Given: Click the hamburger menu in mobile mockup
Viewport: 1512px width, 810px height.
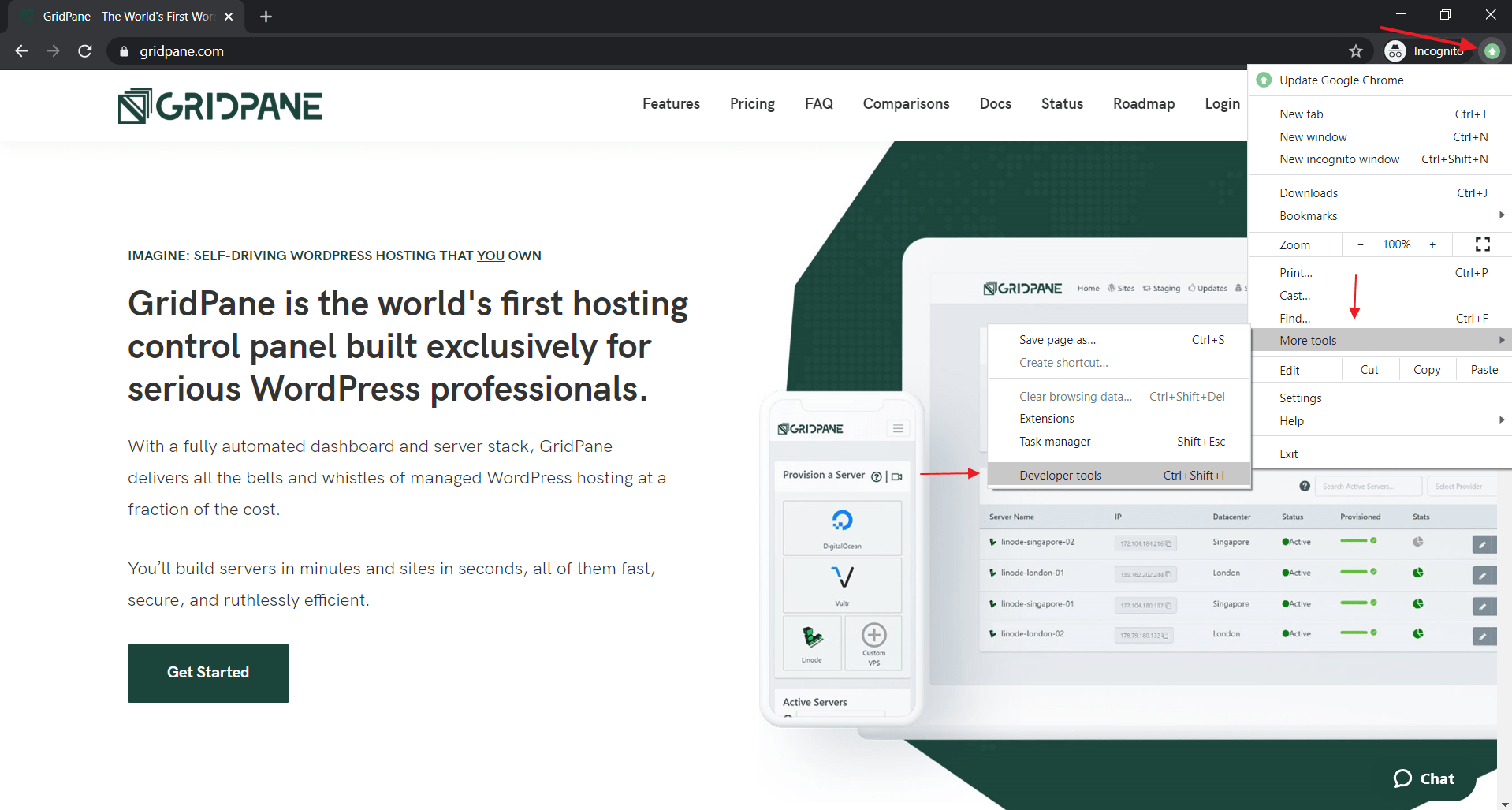Looking at the screenshot, I should tap(898, 428).
